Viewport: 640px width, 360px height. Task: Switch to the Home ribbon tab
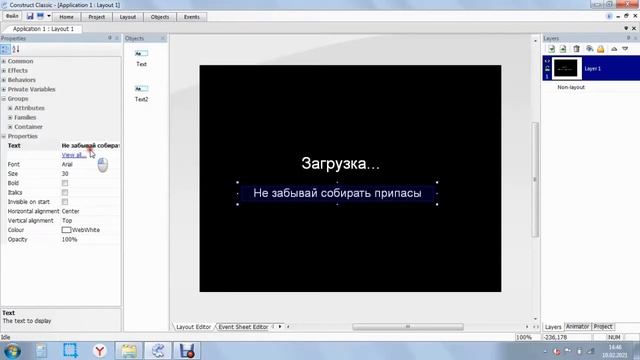66,17
